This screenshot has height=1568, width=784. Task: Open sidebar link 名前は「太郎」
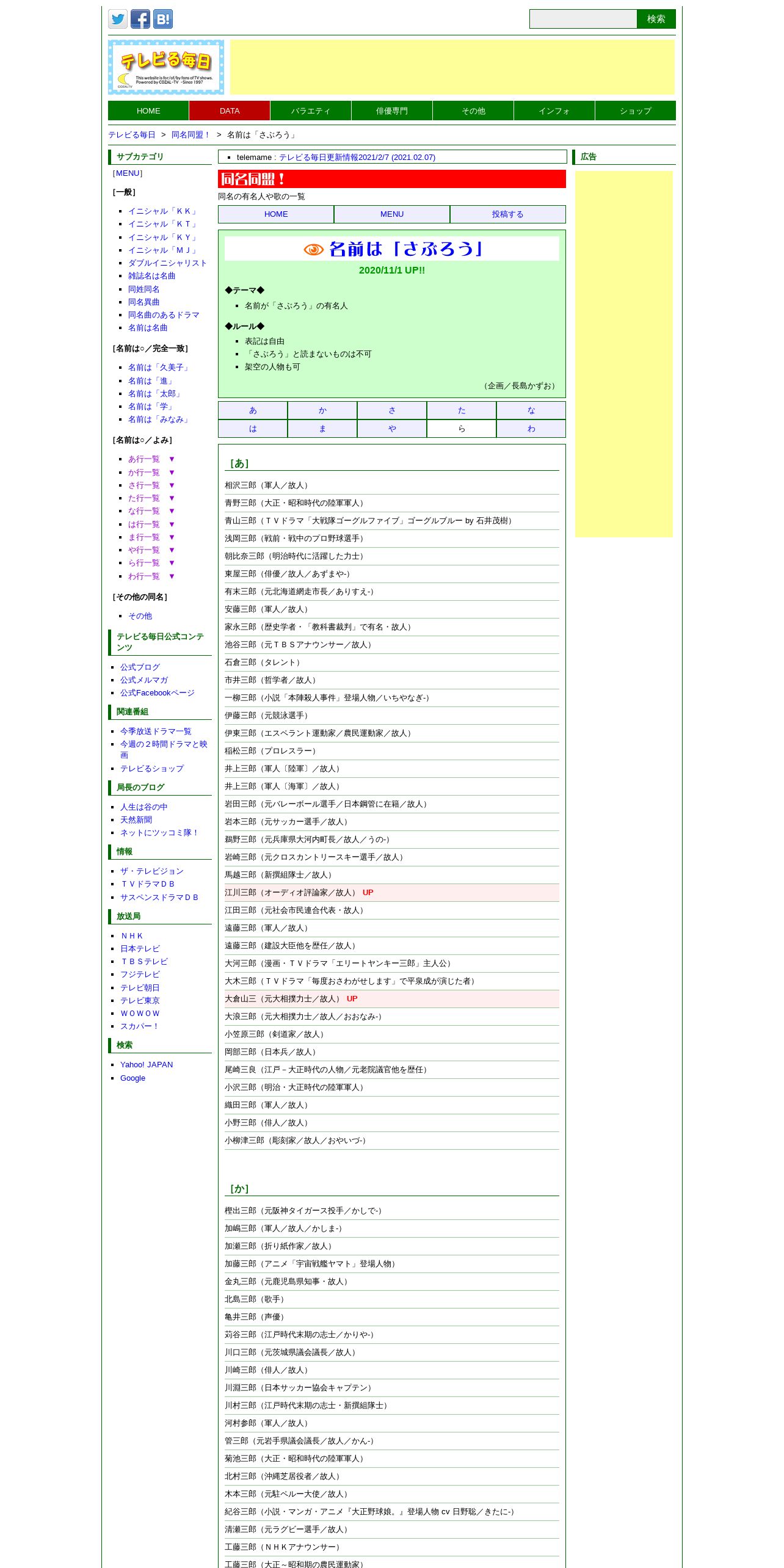coord(156,394)
